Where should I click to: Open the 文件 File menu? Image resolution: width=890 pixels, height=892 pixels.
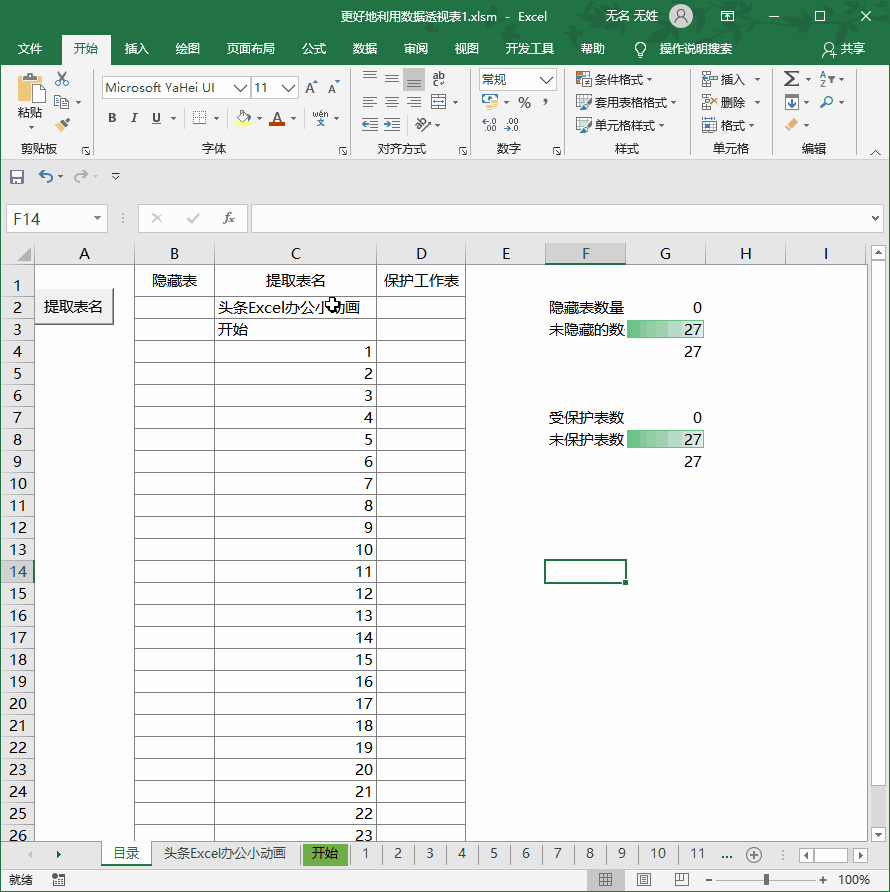30,48
